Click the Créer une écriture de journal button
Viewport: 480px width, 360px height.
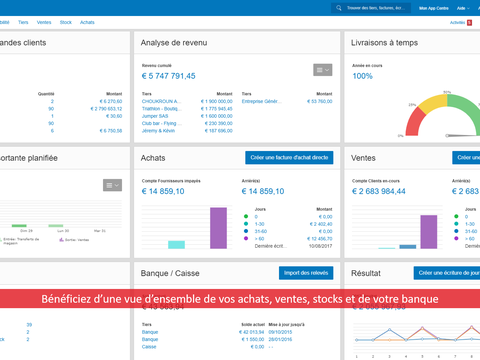[x=447, y=273]
